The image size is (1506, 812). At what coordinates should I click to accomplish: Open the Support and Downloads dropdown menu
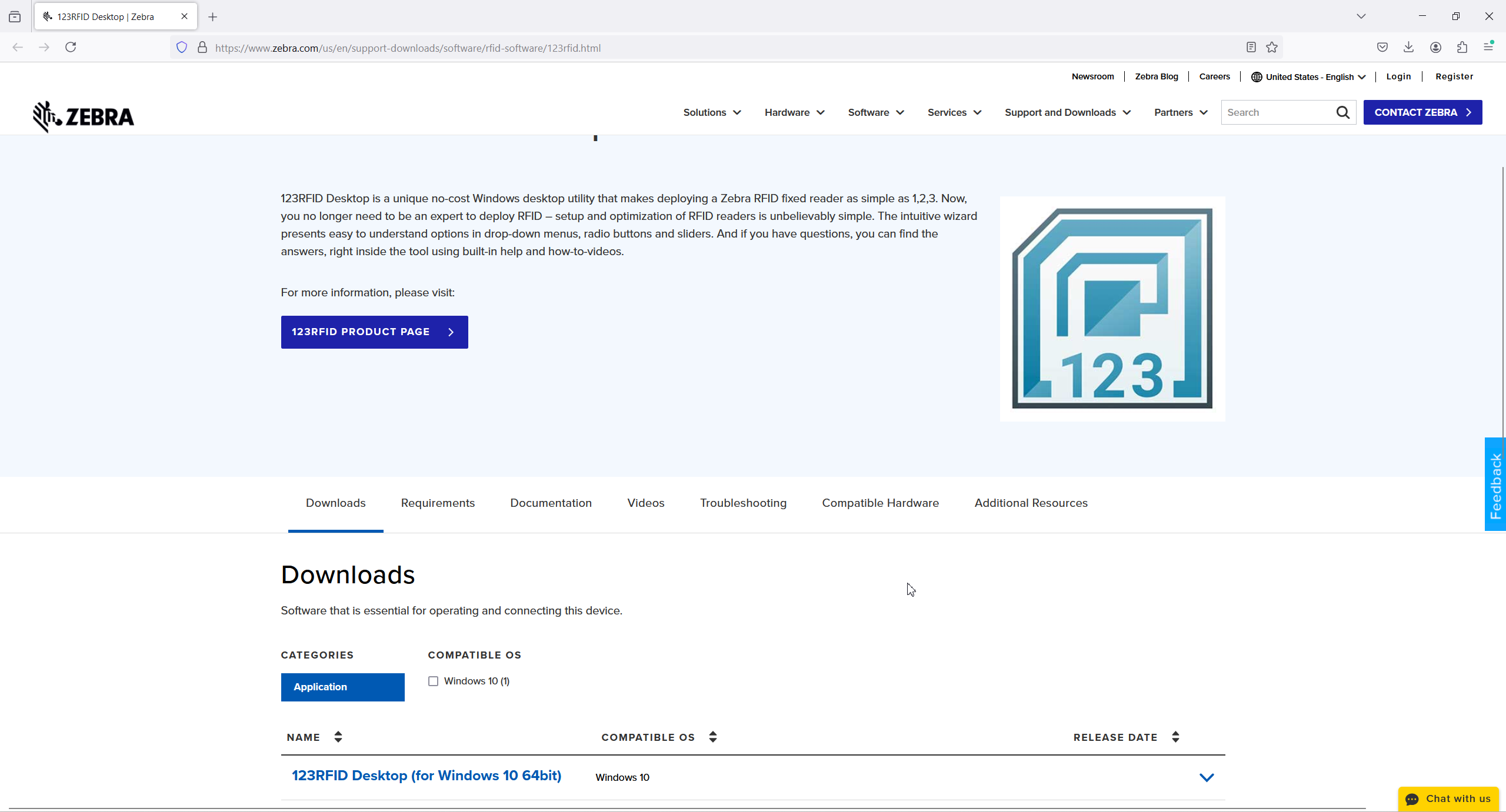[x=1067, y=112]
